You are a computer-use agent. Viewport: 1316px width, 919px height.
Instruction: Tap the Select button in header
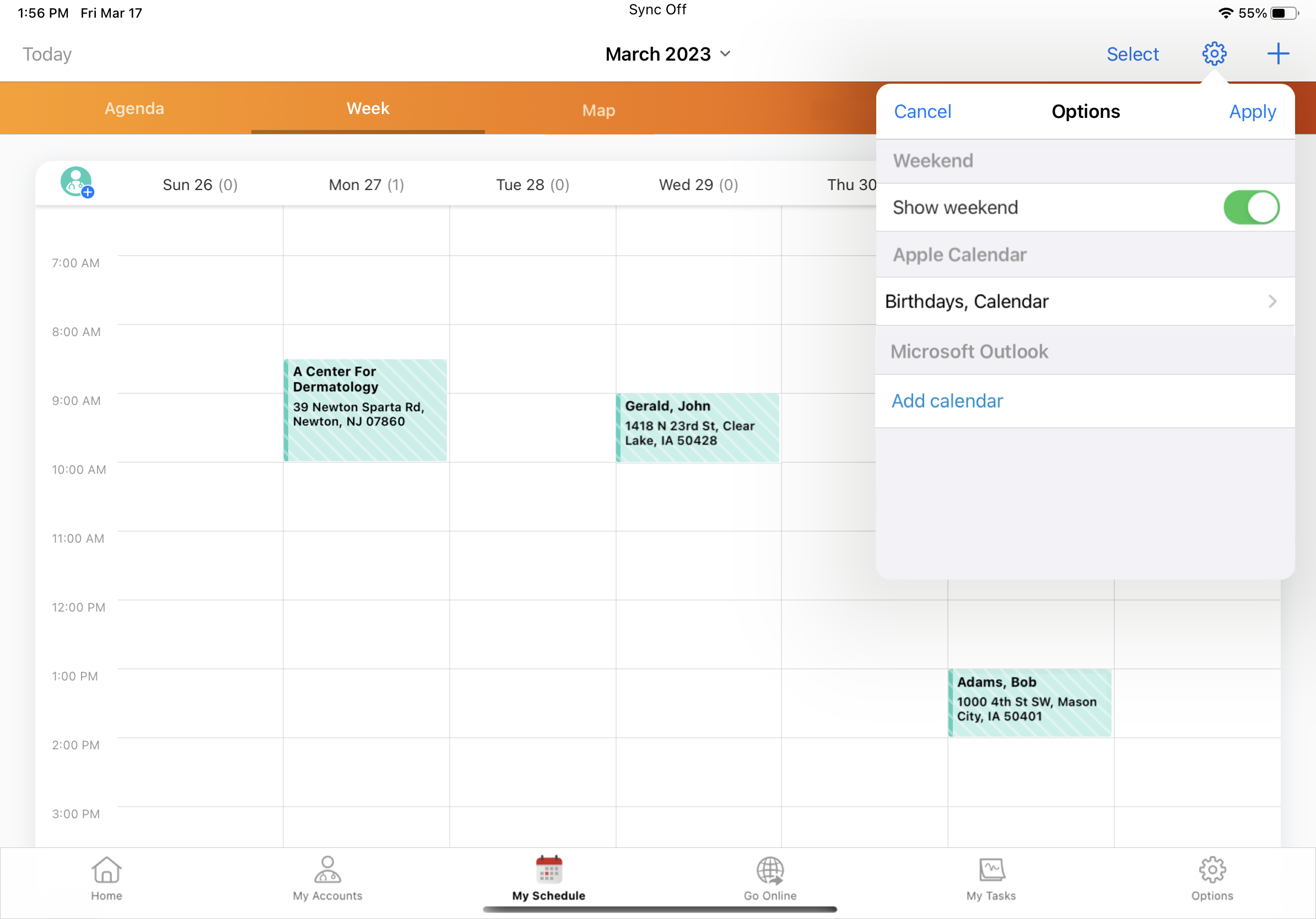[x=1132, y=54]
